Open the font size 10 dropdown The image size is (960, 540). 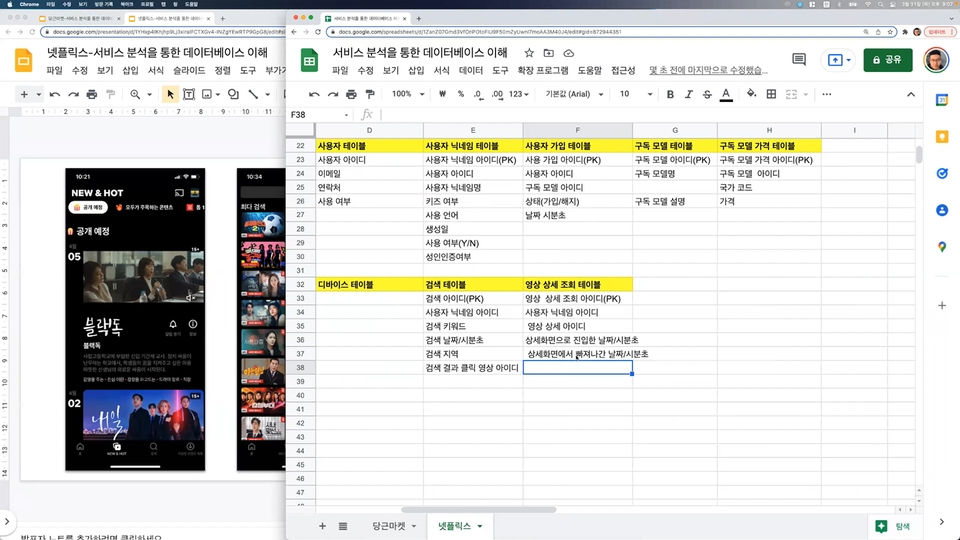tap(636, 94)
